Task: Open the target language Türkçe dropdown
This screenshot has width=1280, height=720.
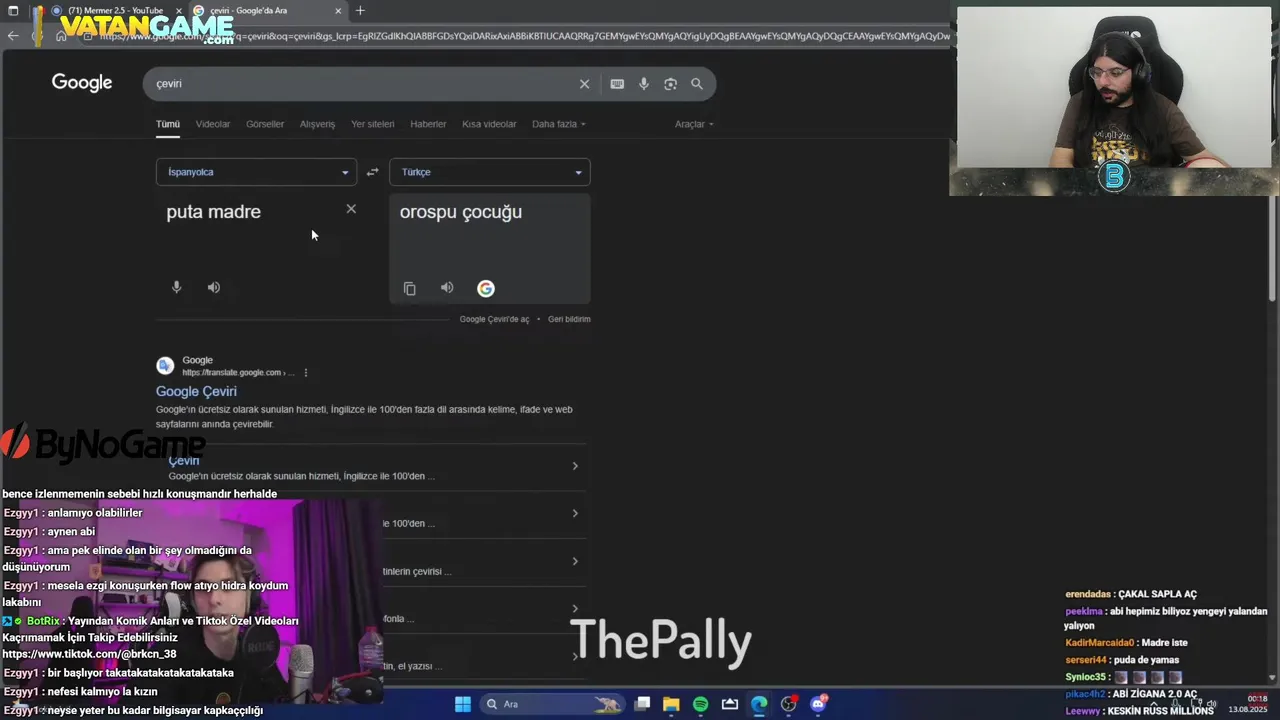Action: click(x=489, y=172)
